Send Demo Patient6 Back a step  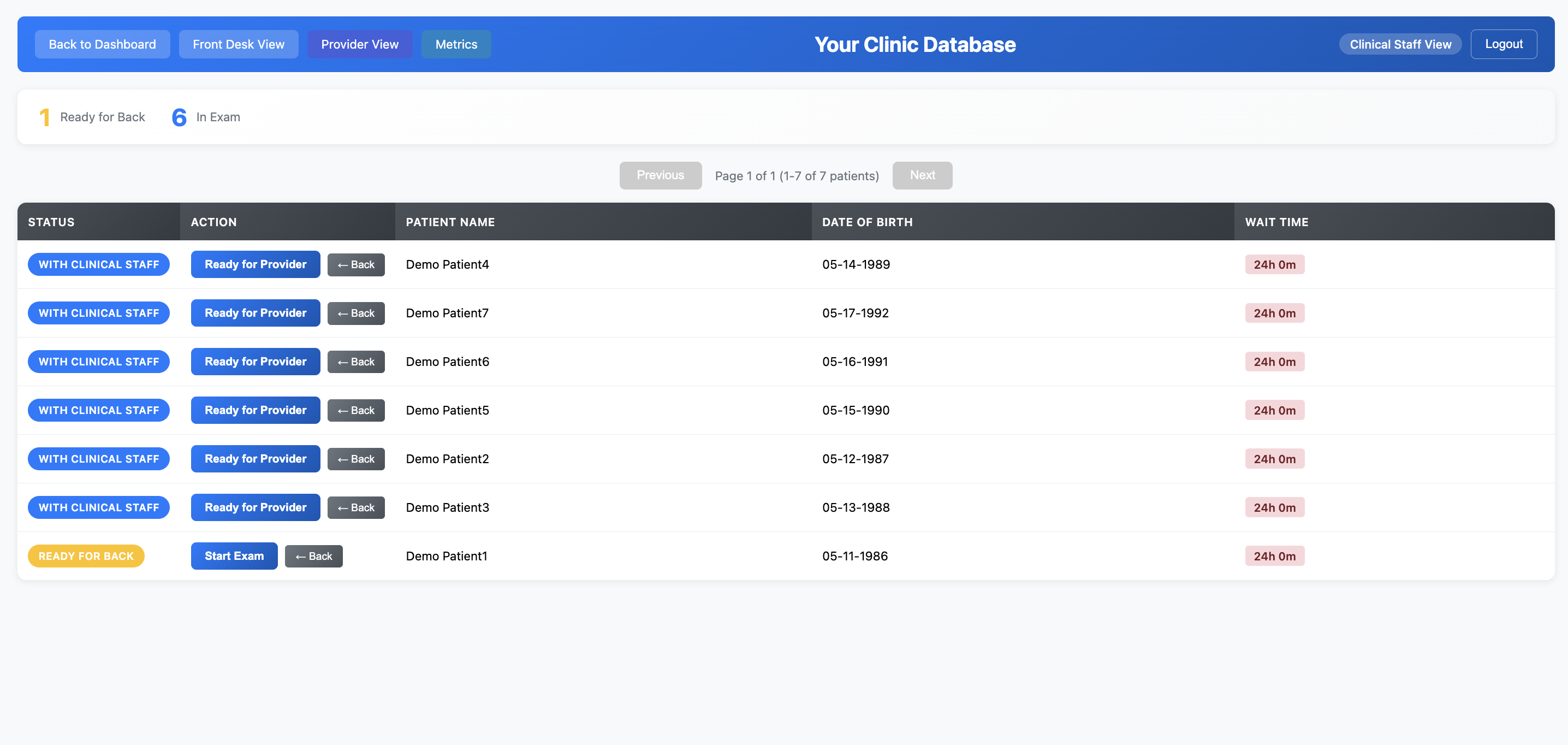356,361
